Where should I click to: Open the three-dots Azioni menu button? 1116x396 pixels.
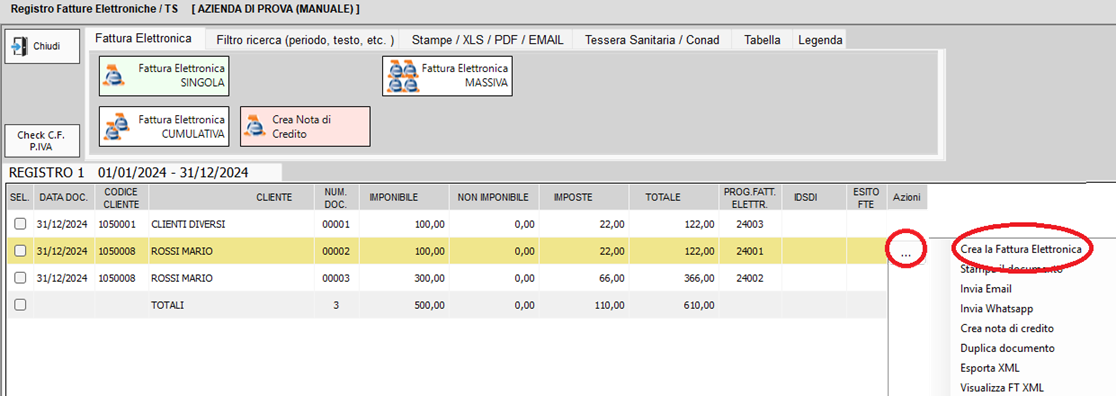pos(906,252)
